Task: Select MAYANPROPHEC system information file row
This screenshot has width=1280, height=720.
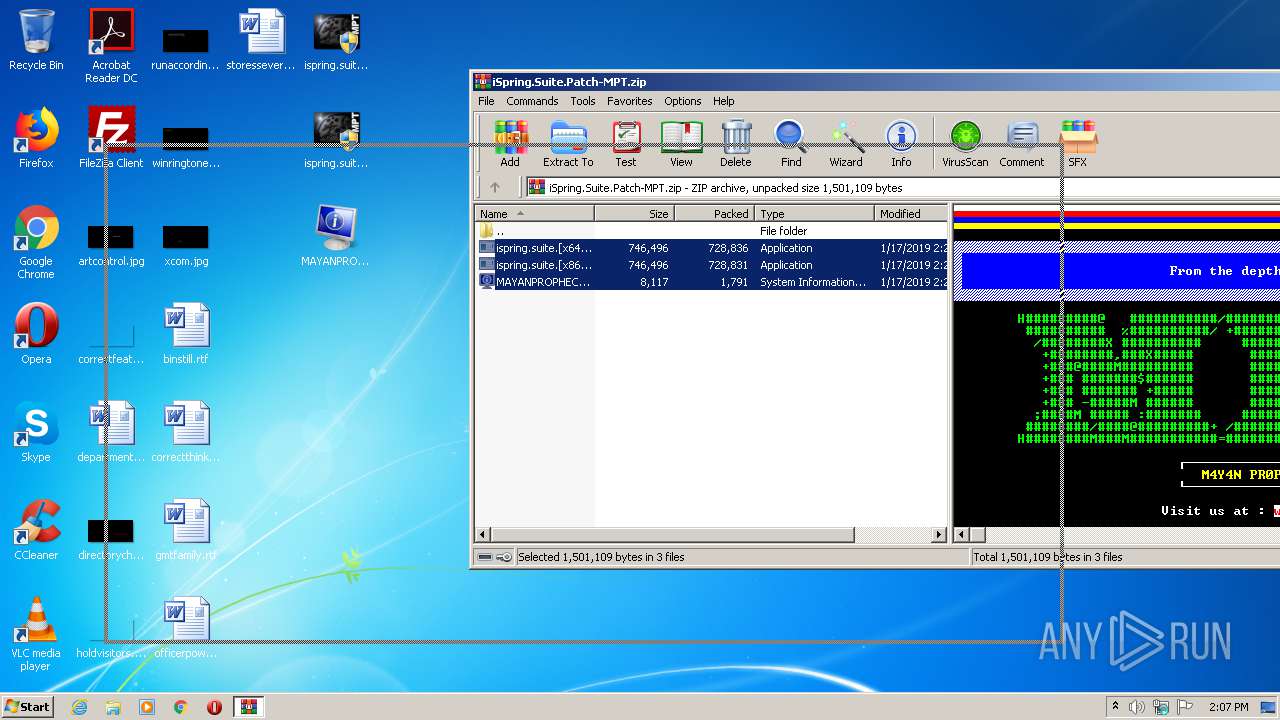Action: pos(711,282)
